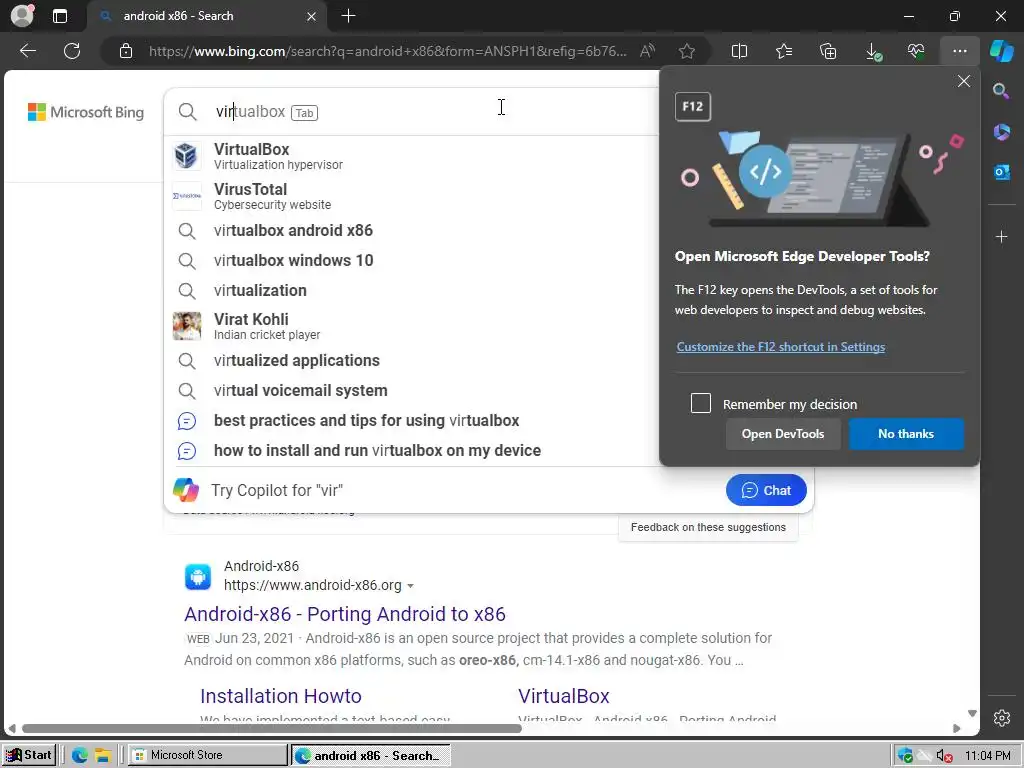This screenshot has height=768, width=1024.
Task: Open the 'VirtualBox' sublink in results
Action: pyautogui.click(x=564, y=696)
